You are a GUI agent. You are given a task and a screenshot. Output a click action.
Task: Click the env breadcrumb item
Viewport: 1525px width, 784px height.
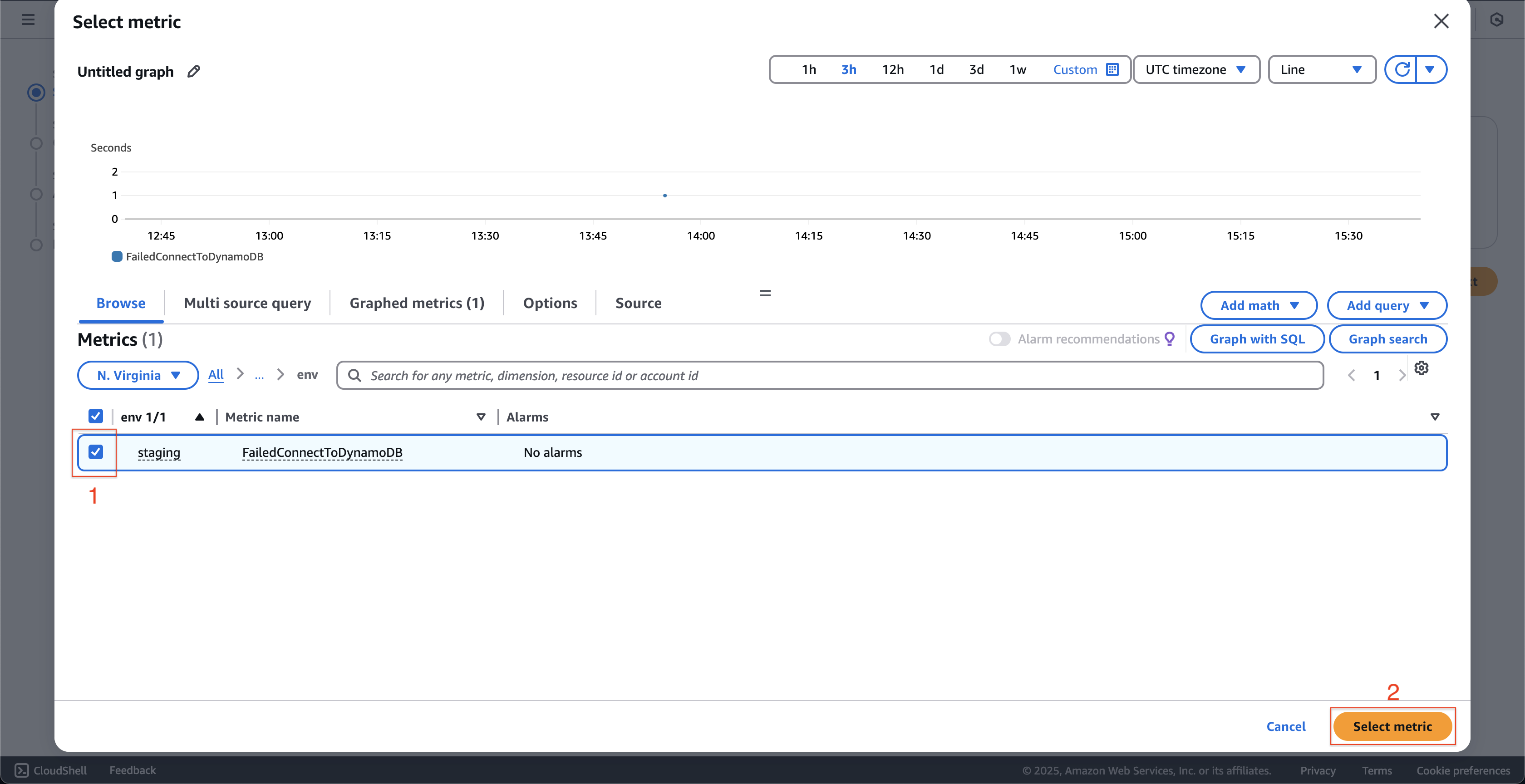[x=307, y=375]
